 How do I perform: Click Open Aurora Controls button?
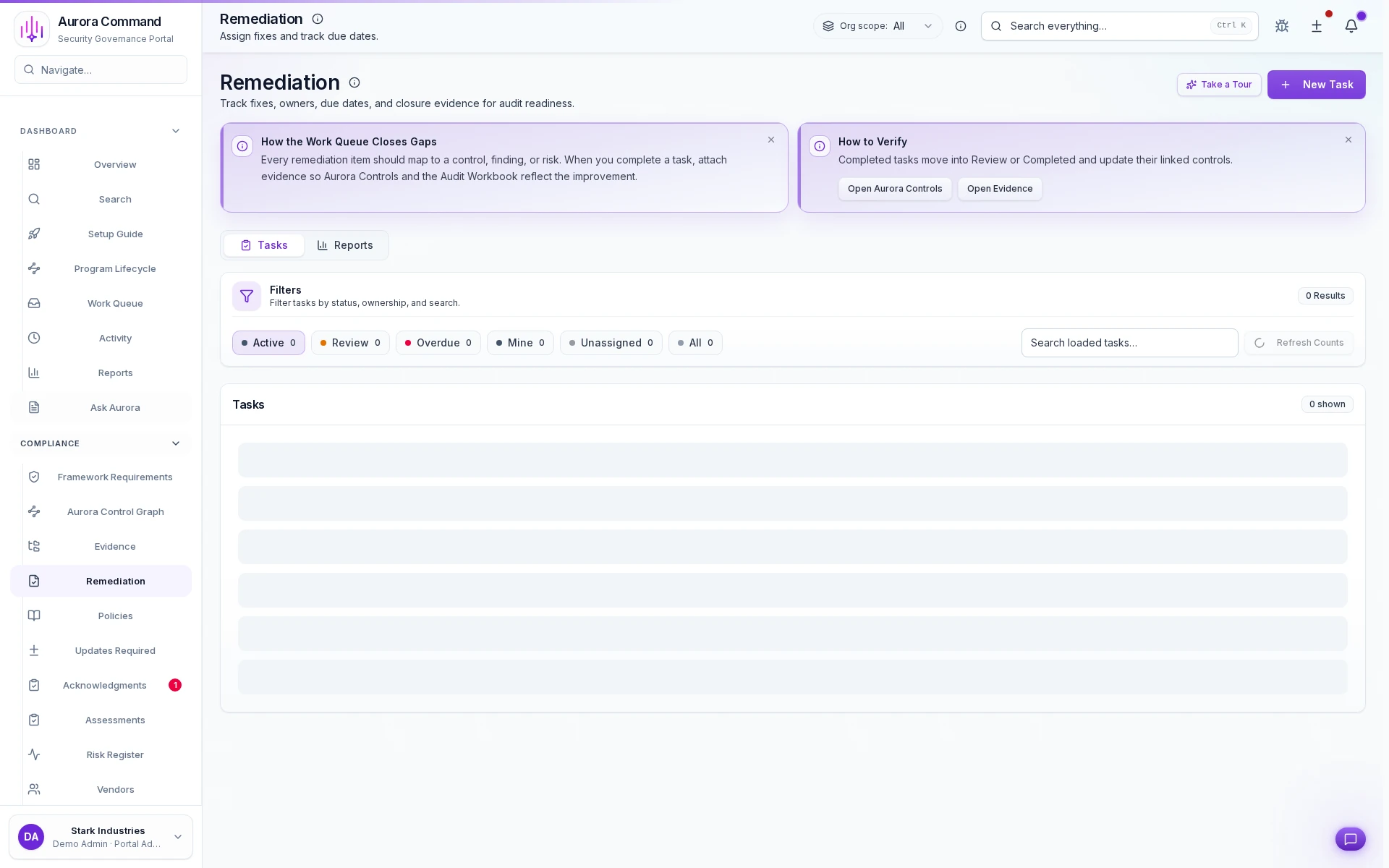[x=894, y=189]
